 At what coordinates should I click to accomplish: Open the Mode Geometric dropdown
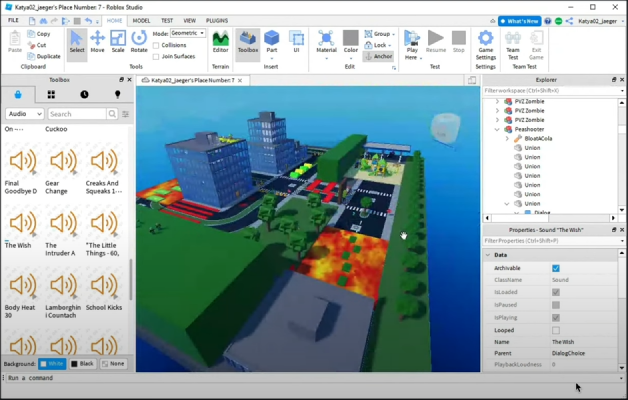pos(188,33)
